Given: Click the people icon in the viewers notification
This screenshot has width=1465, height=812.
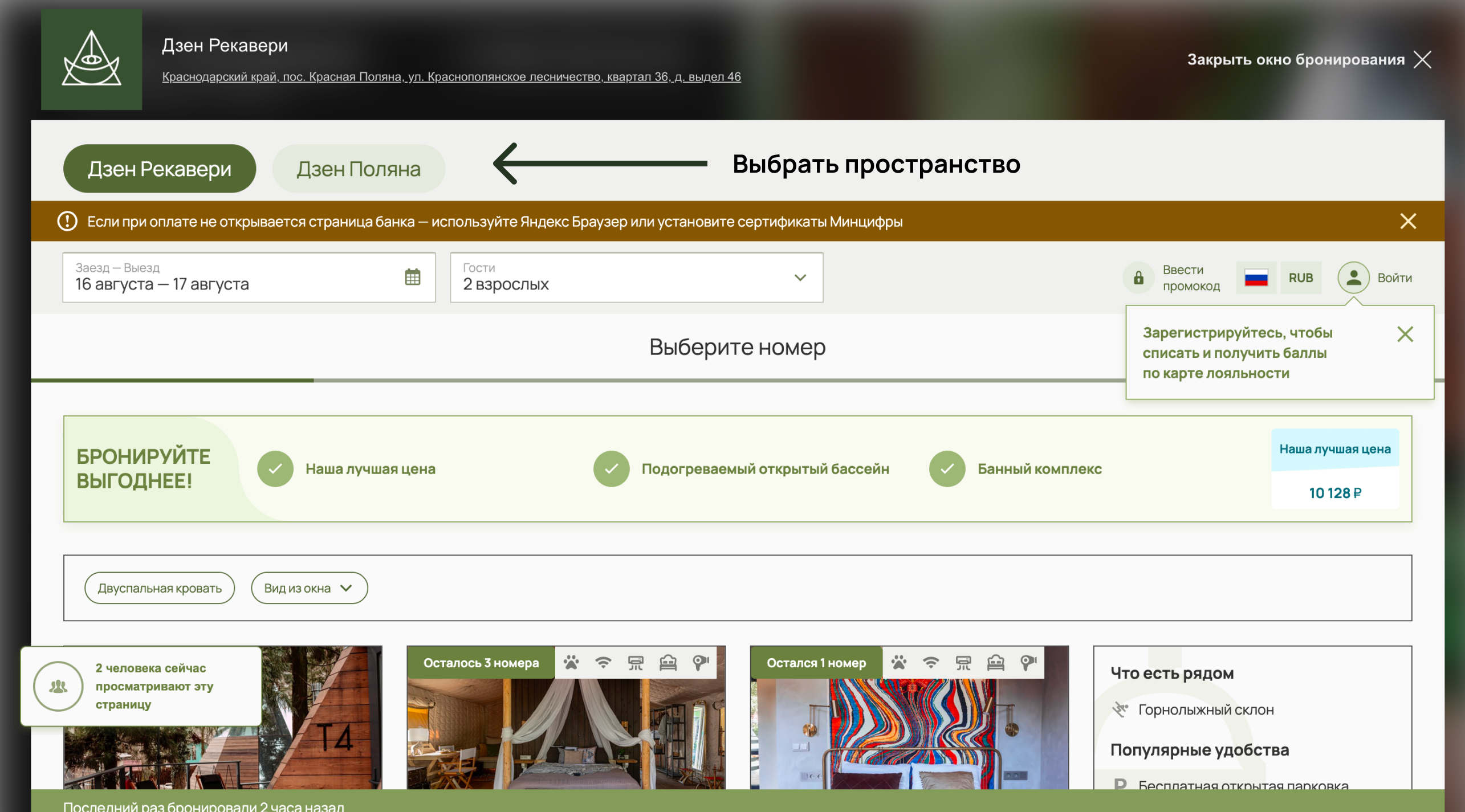Looking at the screenshot, I should pyautogui.click(x=58, y=686).
